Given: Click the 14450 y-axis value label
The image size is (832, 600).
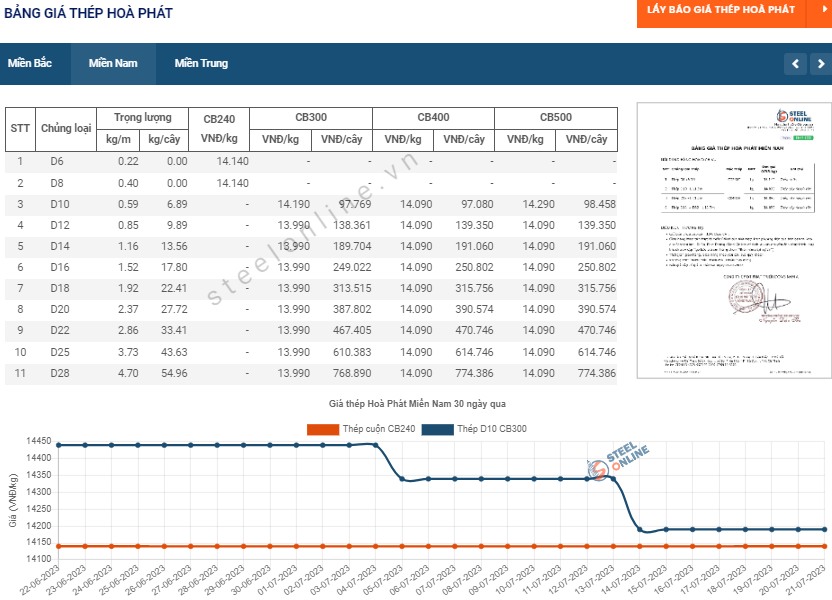Looking at the screenshot, I should tap(39, 441).
